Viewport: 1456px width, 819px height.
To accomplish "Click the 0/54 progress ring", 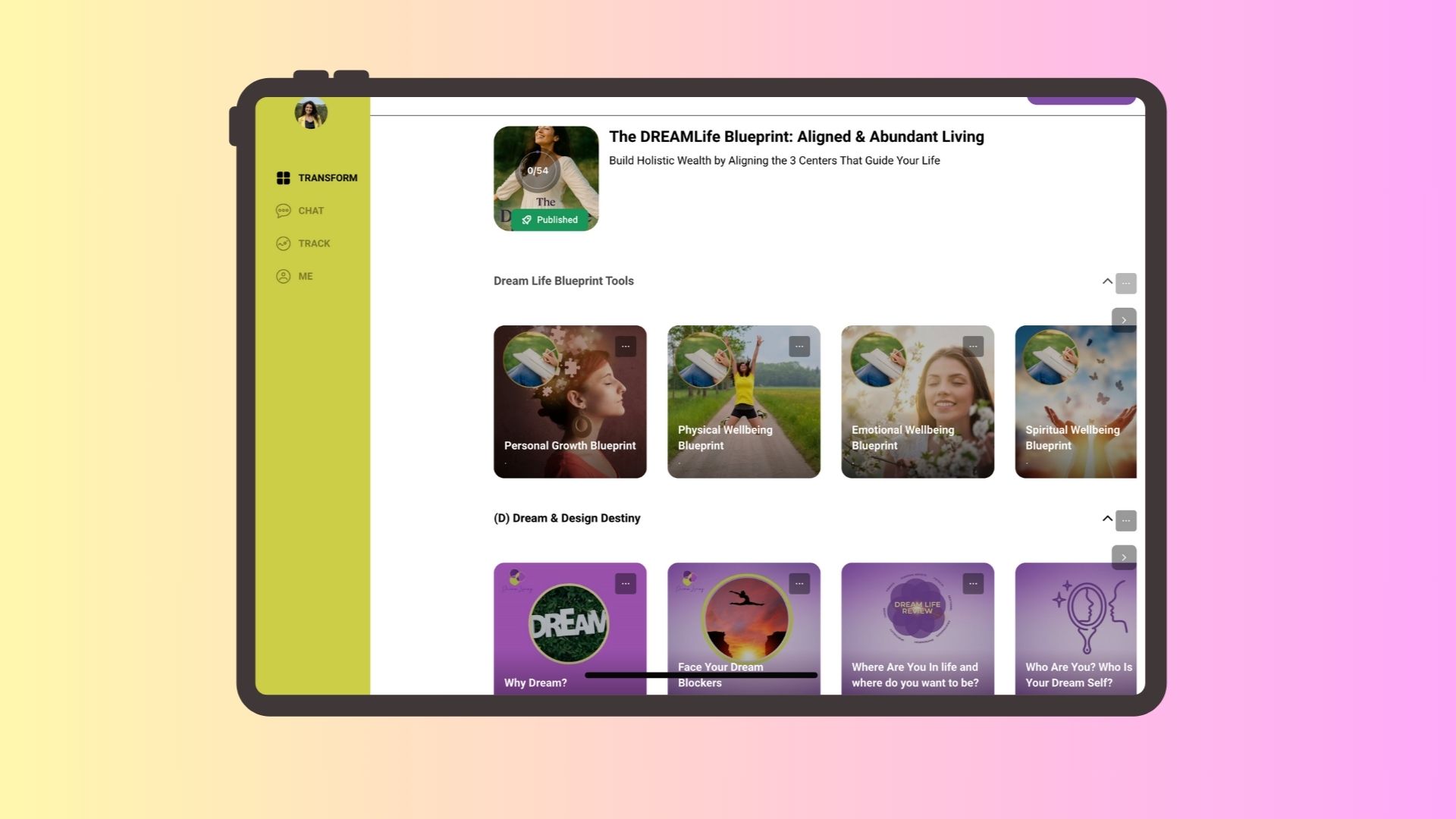I will (538, 171).
